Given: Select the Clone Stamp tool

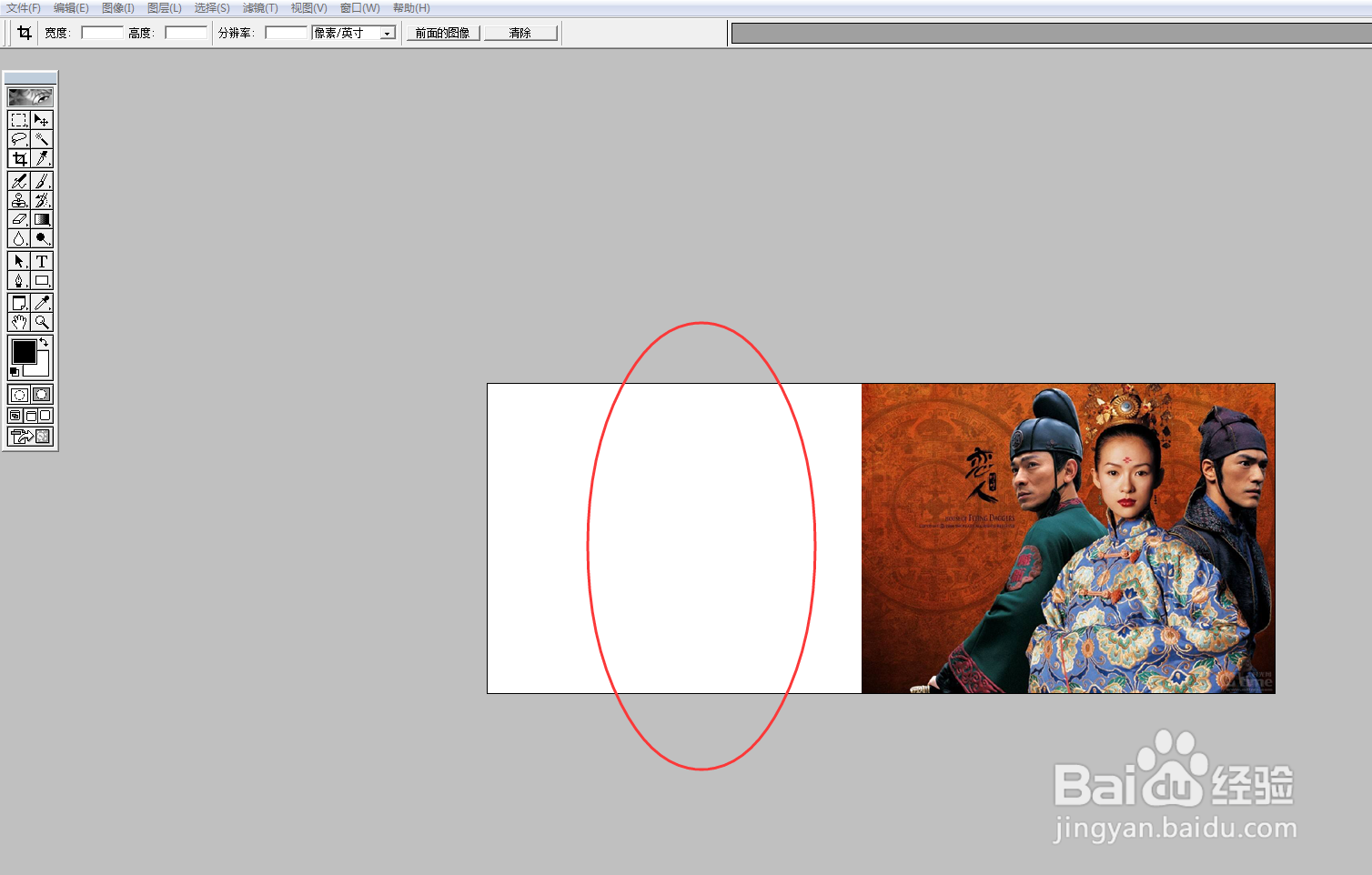Looking at the screenshot, I should point(19,200).
